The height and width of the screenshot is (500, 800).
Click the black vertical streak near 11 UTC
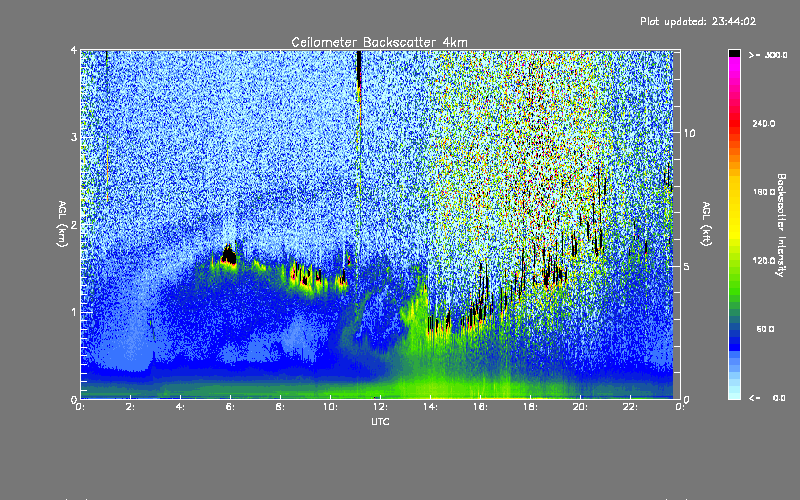(x=359, y=69)
